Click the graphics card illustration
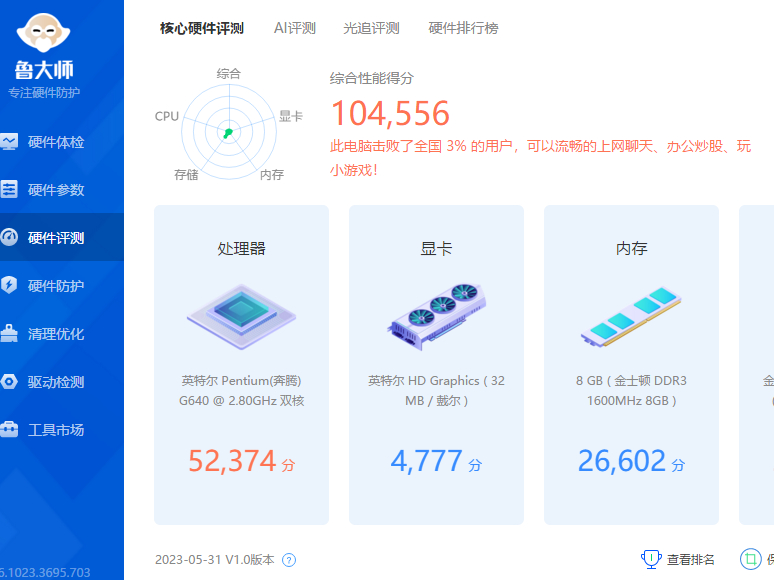The width and height of the screenshot is (774, 580). (x=436, y=317)
